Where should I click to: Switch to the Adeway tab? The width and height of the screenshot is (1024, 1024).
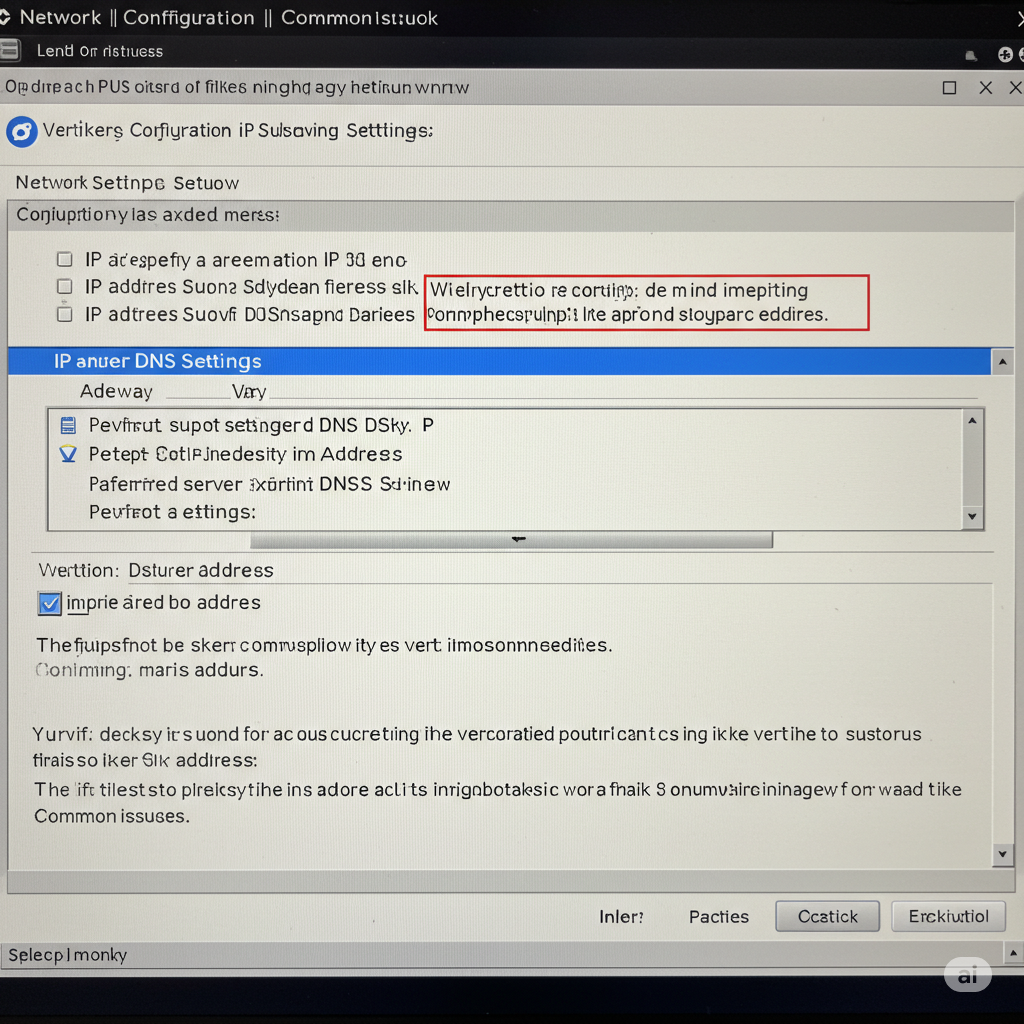click(116, 391)
